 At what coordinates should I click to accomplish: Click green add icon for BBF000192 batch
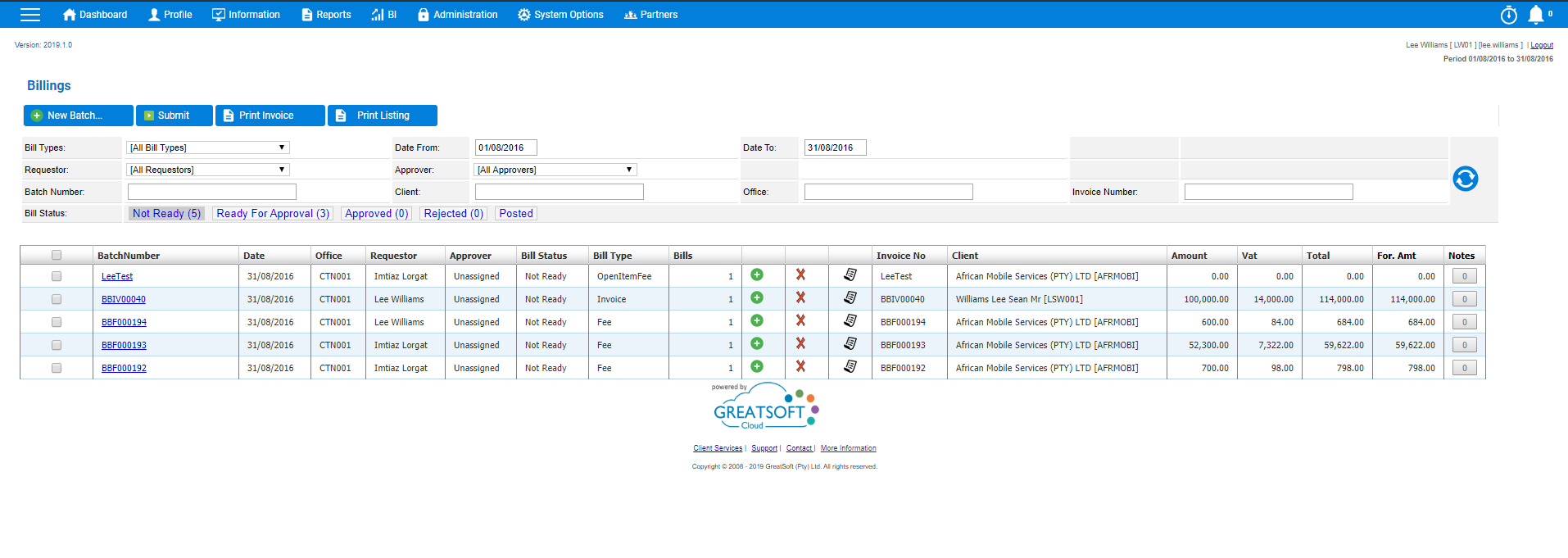757,367
